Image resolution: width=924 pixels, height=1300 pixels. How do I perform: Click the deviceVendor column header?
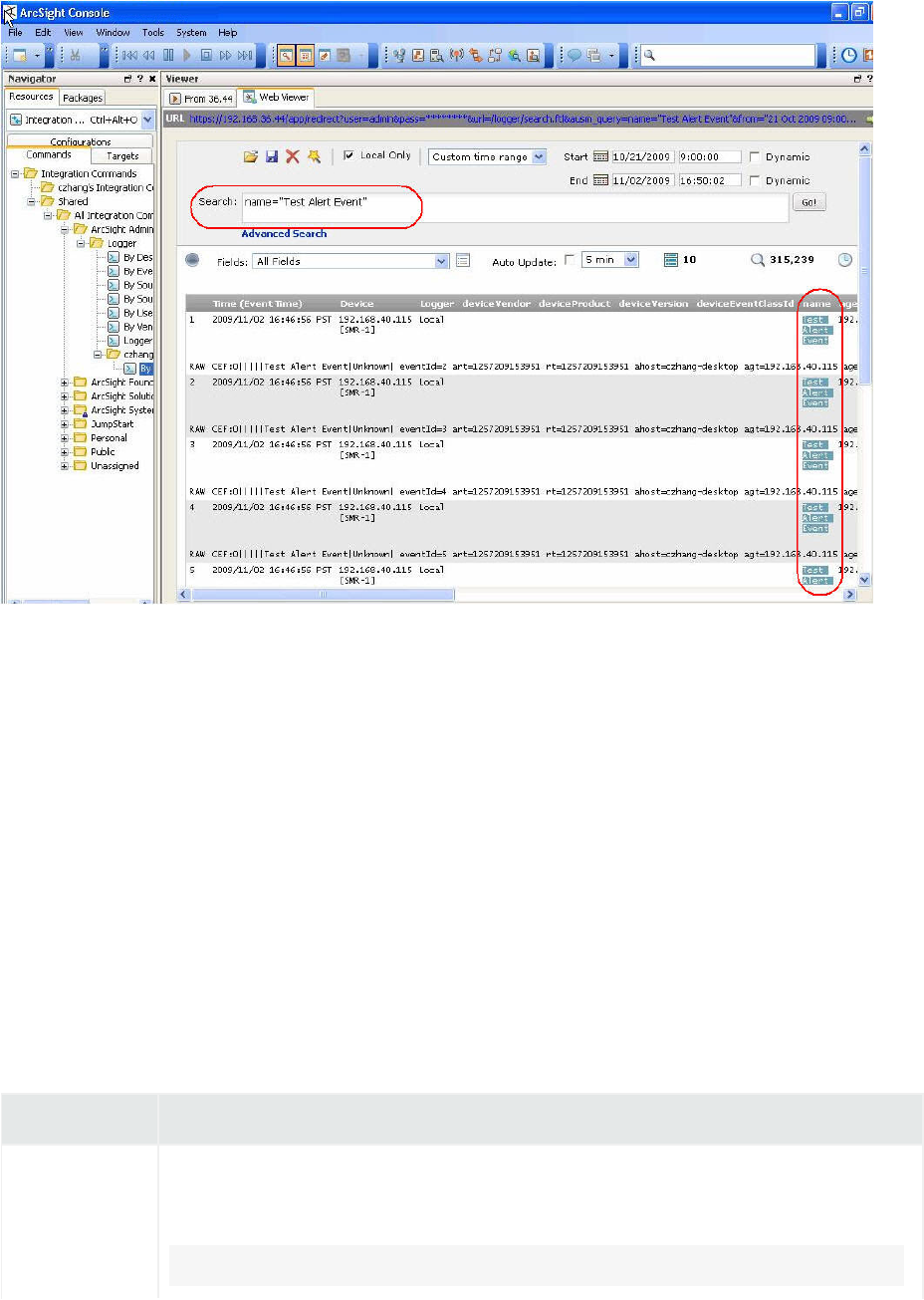(x=496, y=304)
